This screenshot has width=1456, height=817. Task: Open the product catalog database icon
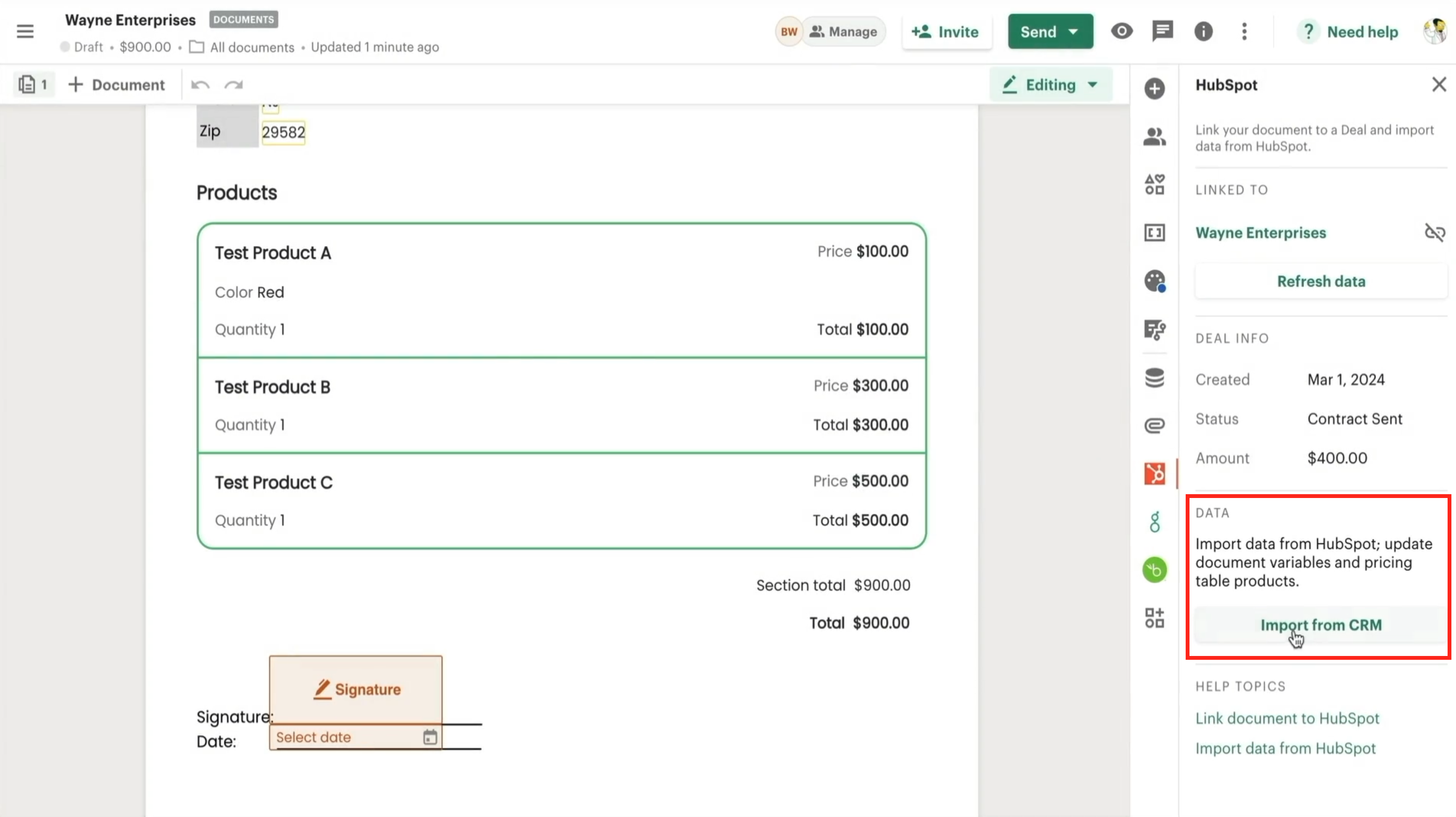(x=1154, y=378)
